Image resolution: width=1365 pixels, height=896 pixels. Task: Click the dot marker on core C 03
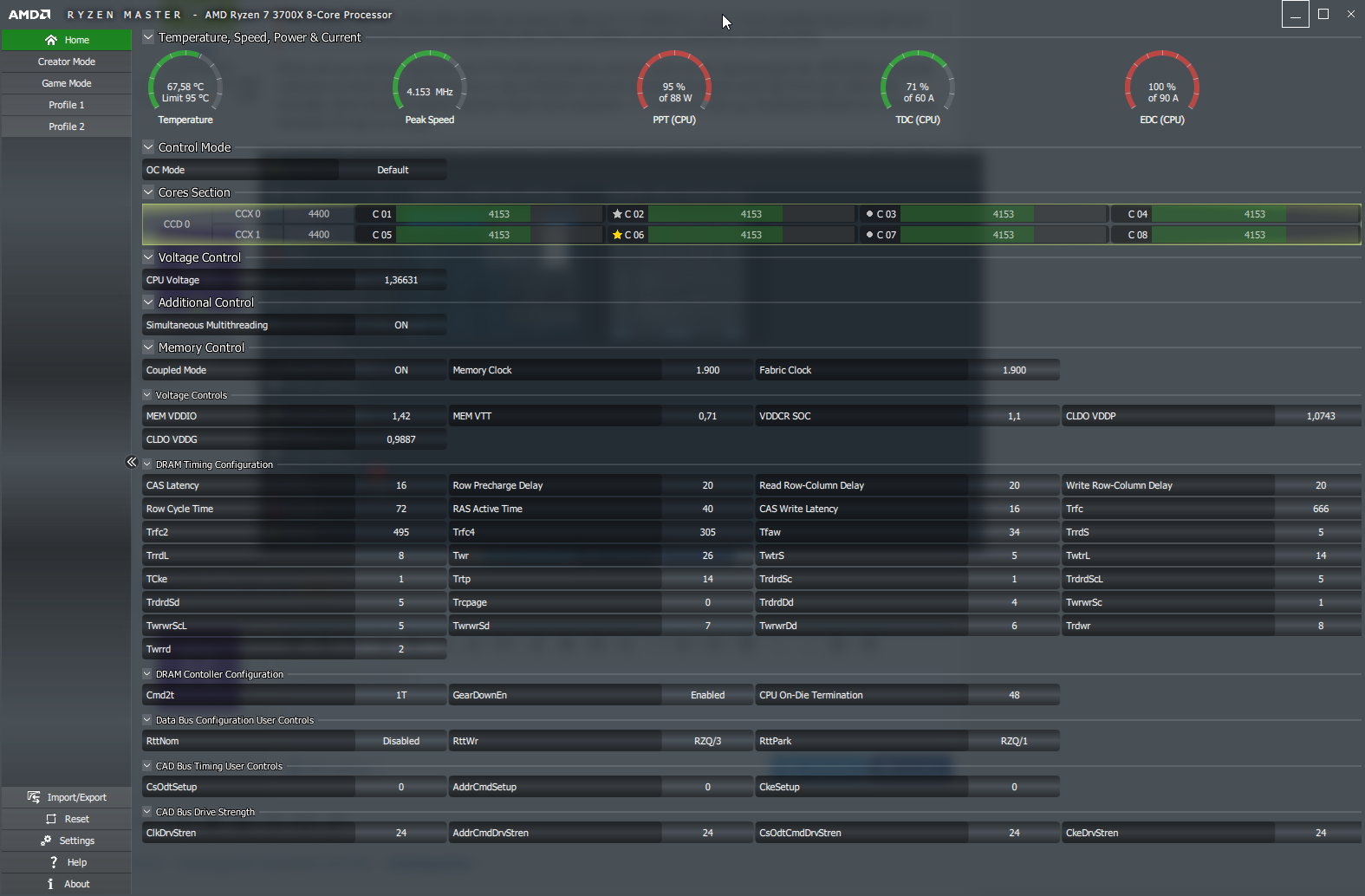point(869,214)
